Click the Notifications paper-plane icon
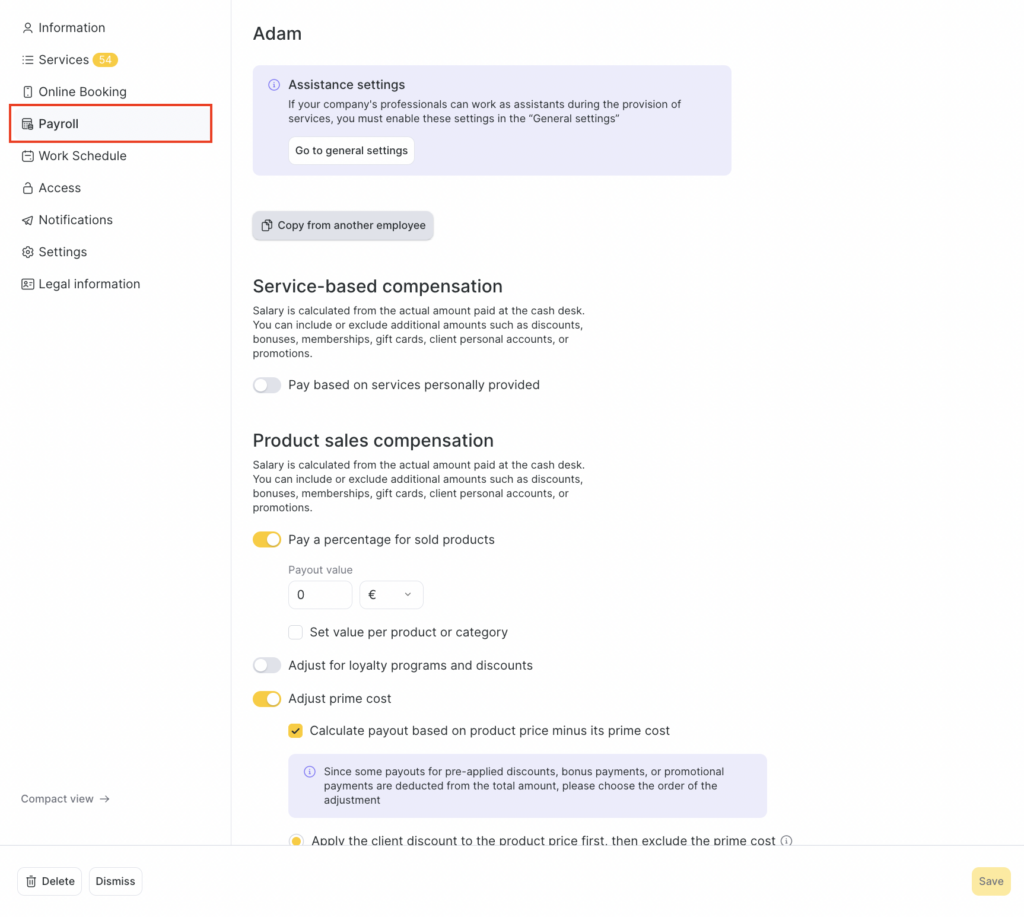The image size is (1024, 917). pyautogui.click(x=28, y=220)
